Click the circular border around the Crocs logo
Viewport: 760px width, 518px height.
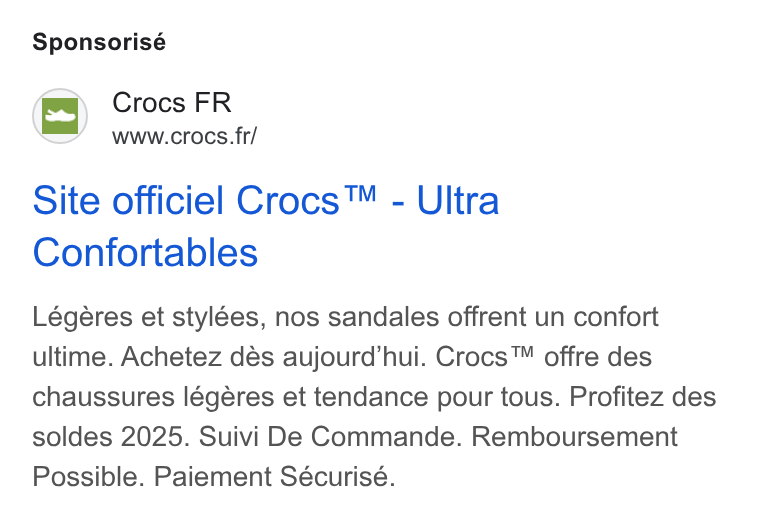click(x=60, y=116)
